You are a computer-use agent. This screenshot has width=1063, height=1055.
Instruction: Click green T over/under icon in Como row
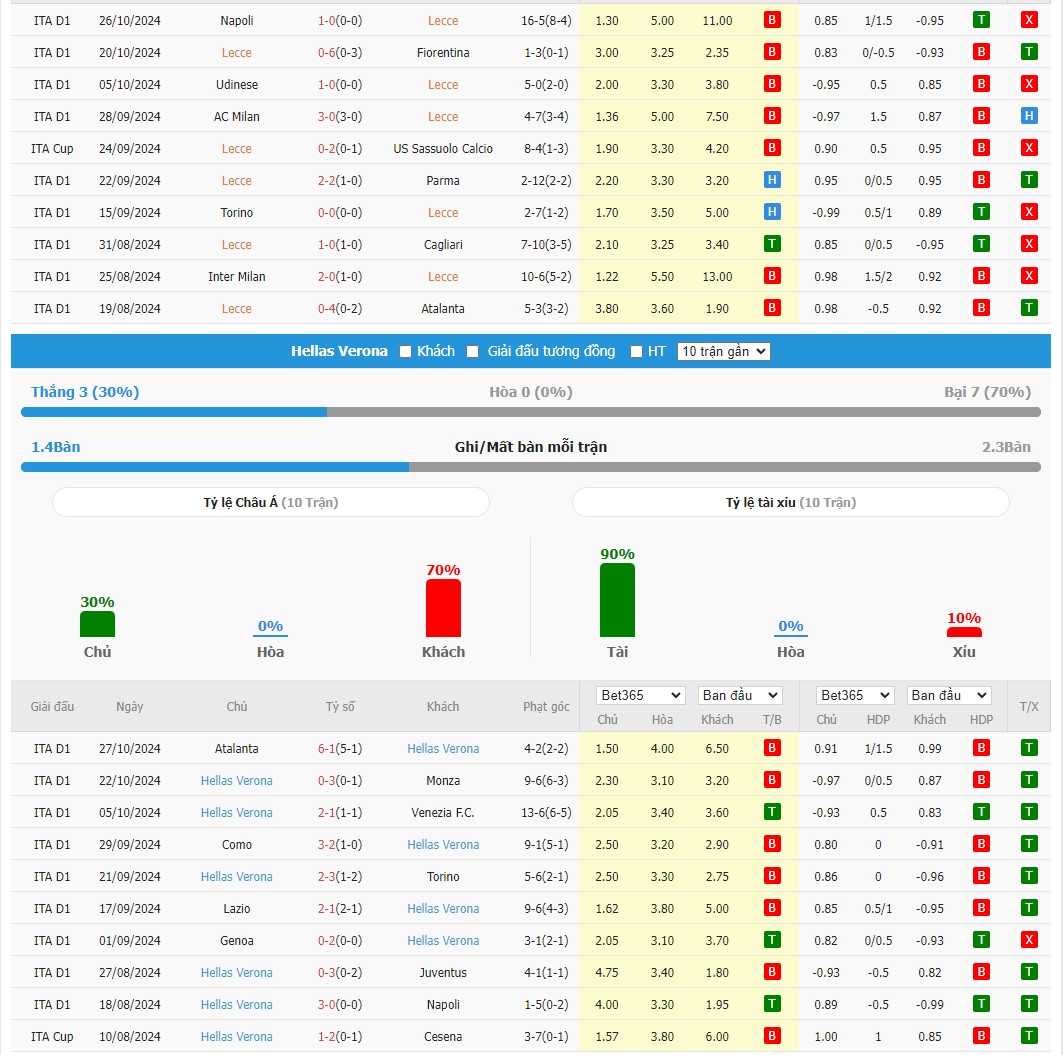point(1029,844)
